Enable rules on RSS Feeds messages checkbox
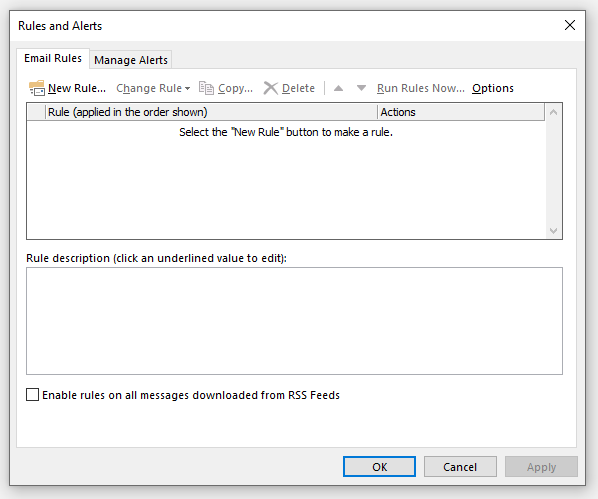Viewport: 598px width, 499px height. pyautogui.click(x=32, y=395)
